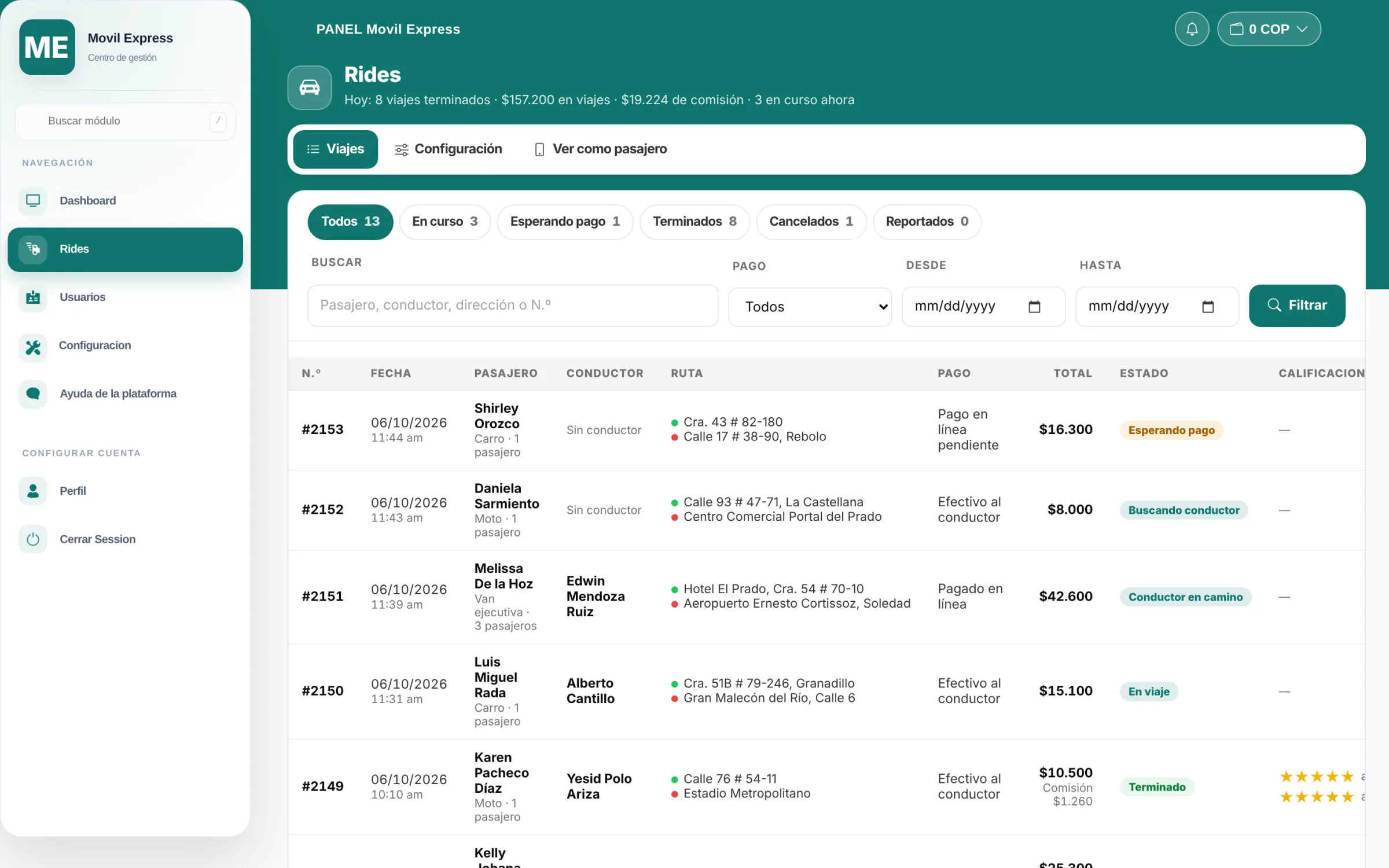Click the Hasta date field
Viewport: 1389px width, 868px height.
1157,307
